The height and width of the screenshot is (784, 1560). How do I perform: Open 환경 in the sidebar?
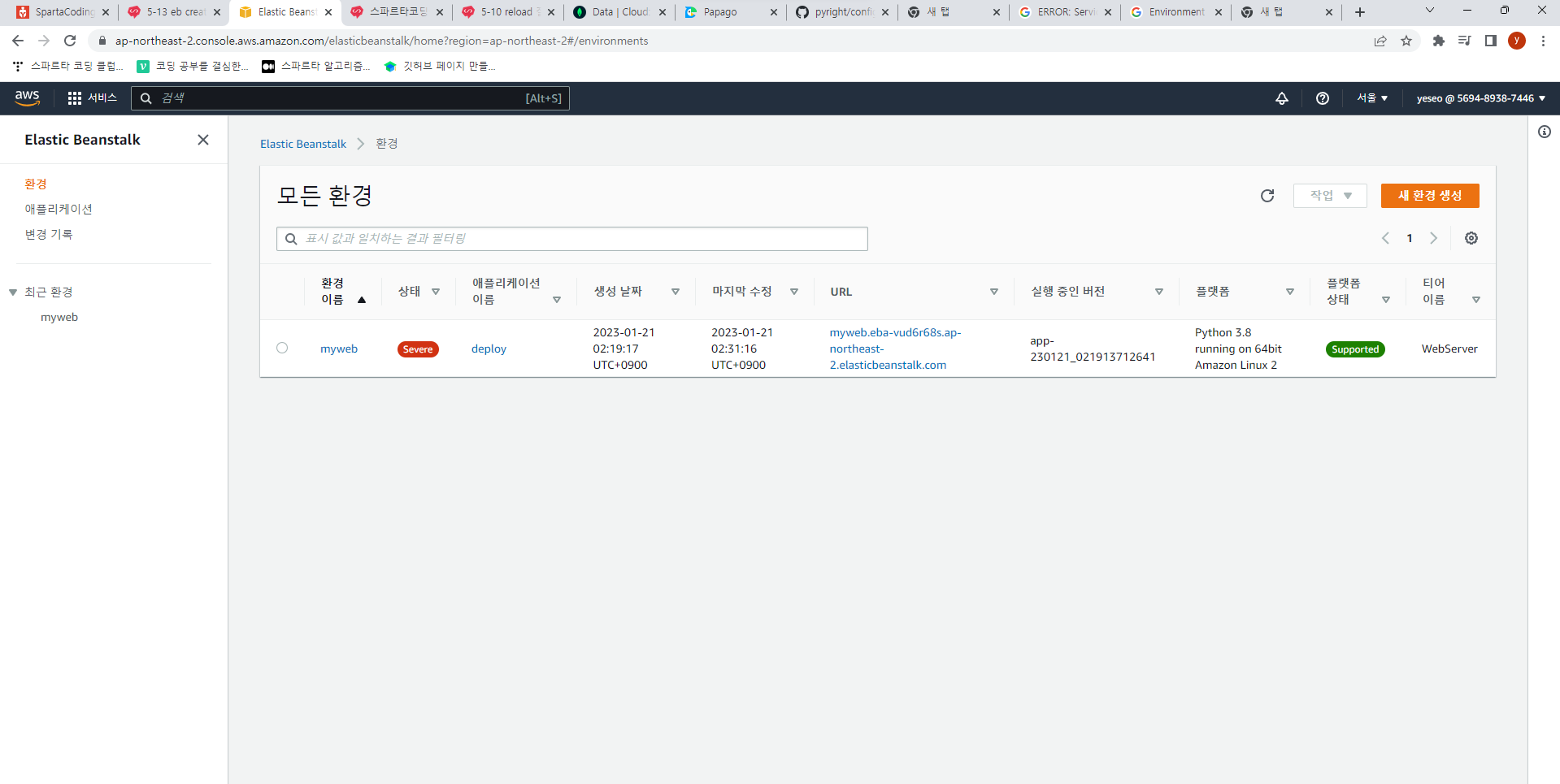point(36,184)
